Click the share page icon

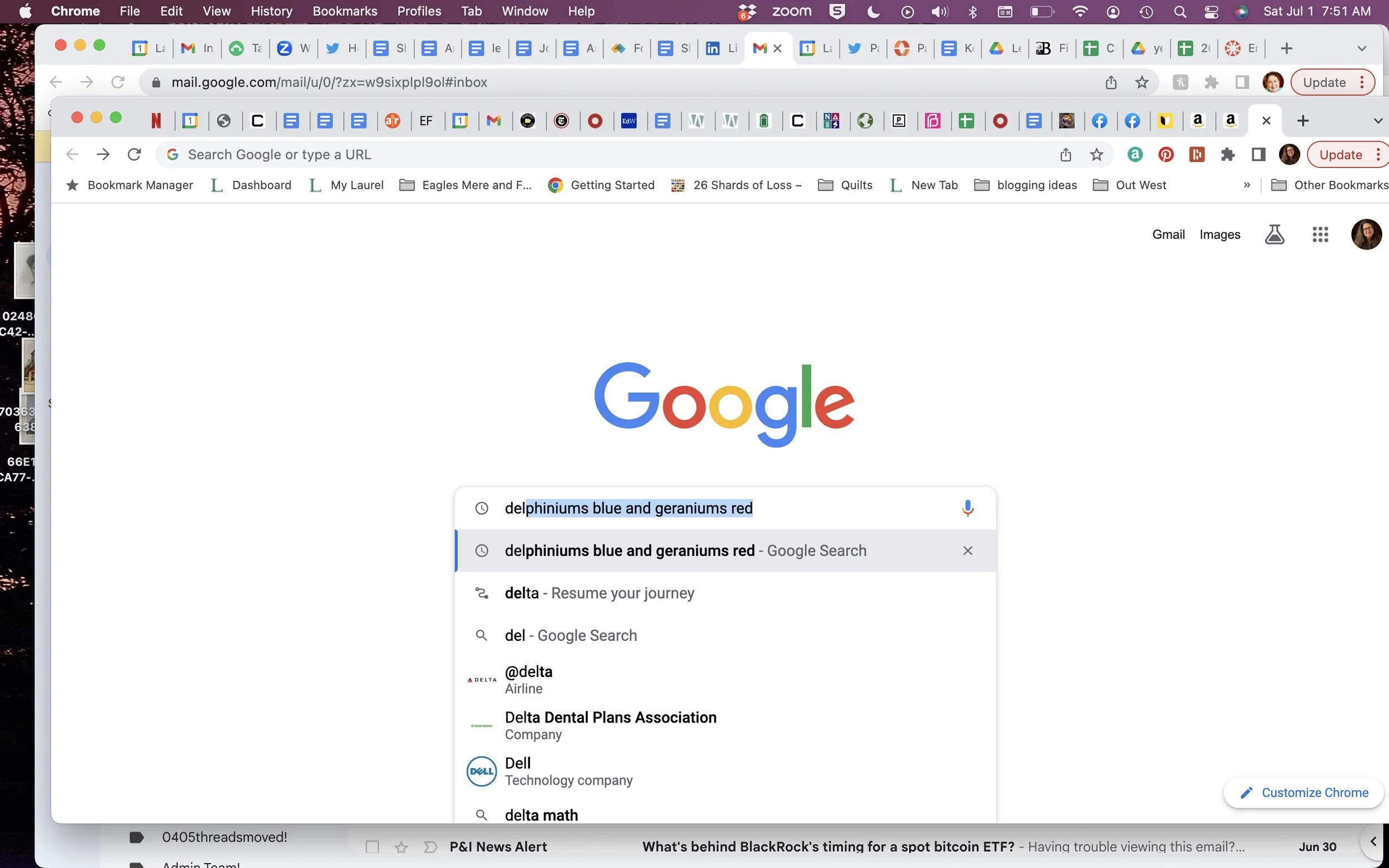[1065, 154]
